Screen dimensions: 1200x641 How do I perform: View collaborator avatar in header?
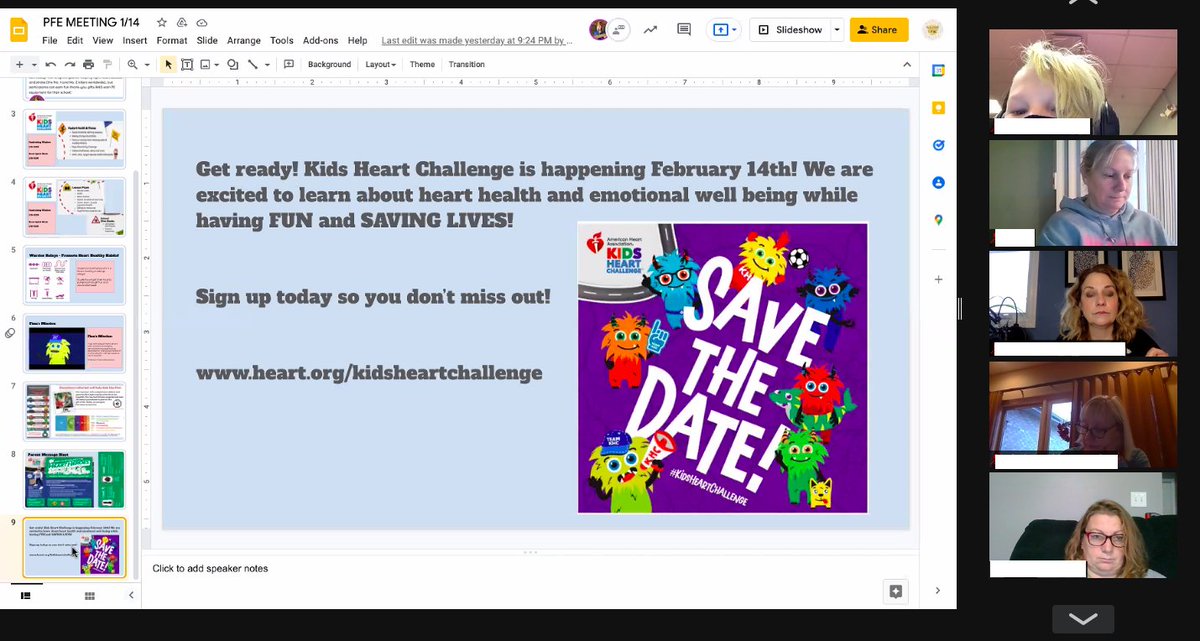[x=598, y=29]
